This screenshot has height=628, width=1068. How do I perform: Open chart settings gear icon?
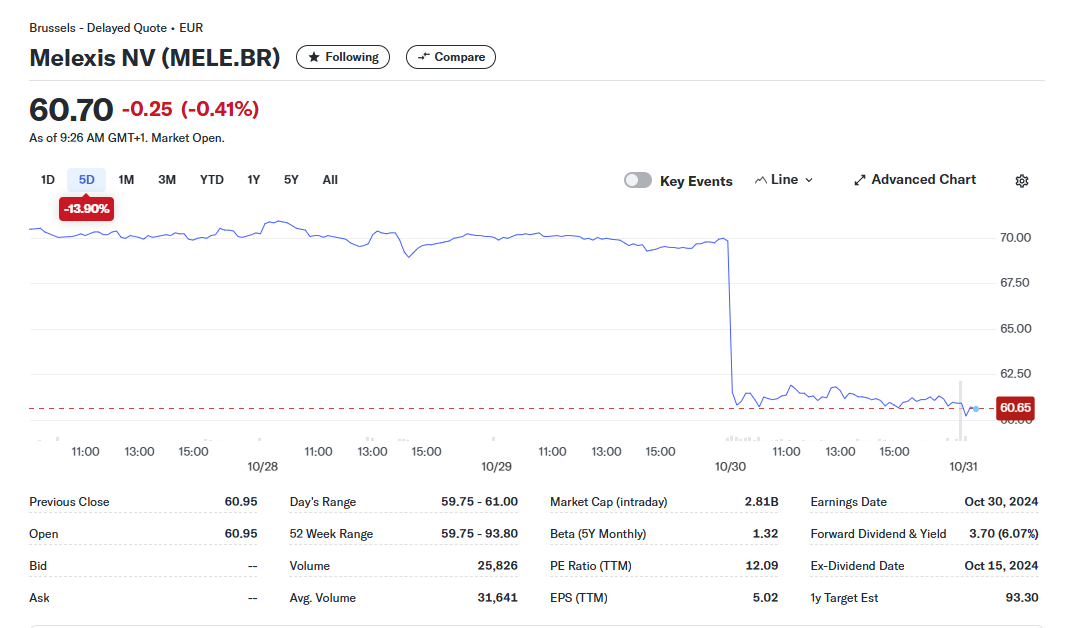pyautogui.click(x=1021, y=181)
